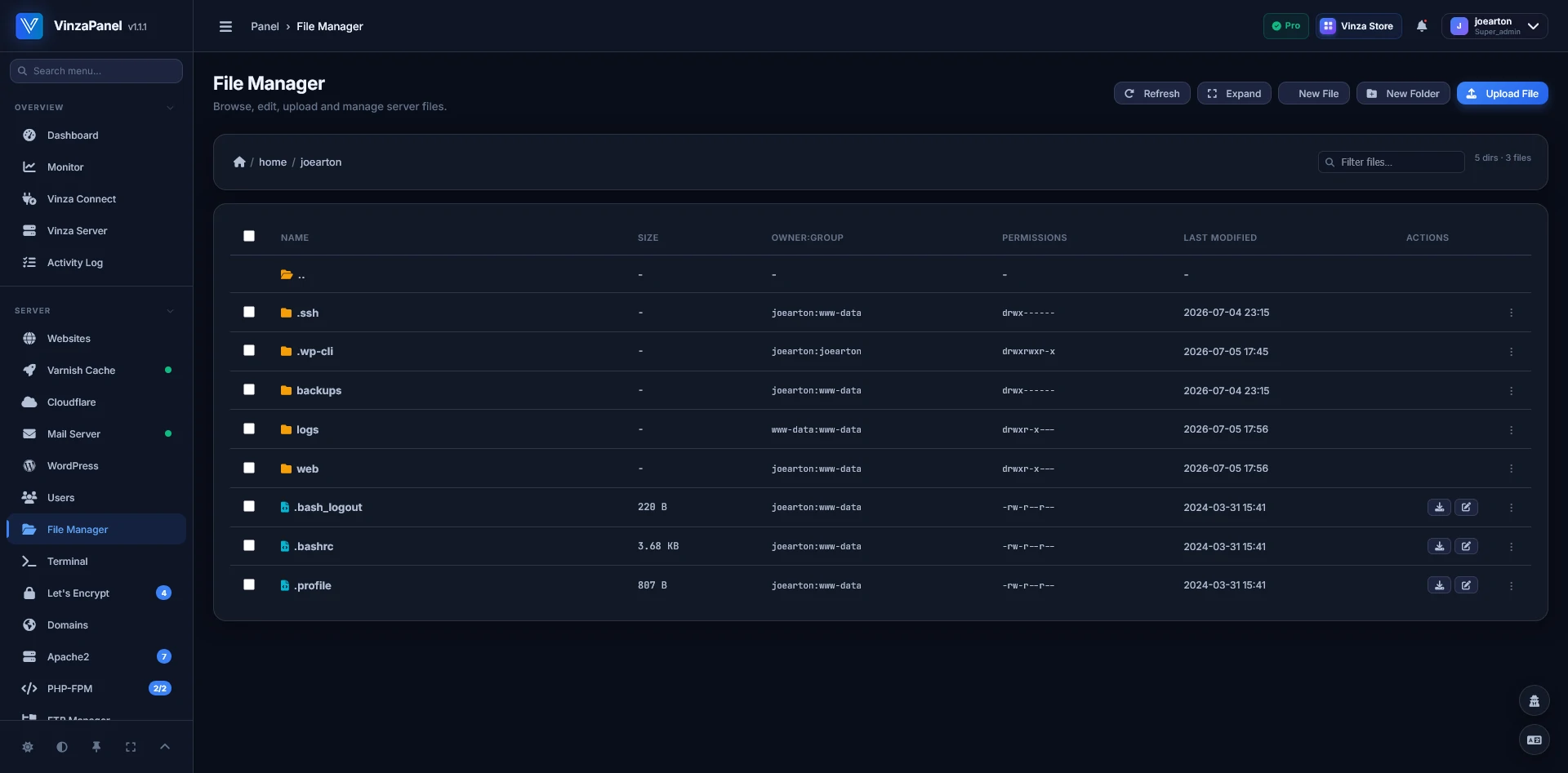The width and height of the screenshot is (1568, 773).
Task: Check the backups folder checkbox
Action: pos(249,389)
